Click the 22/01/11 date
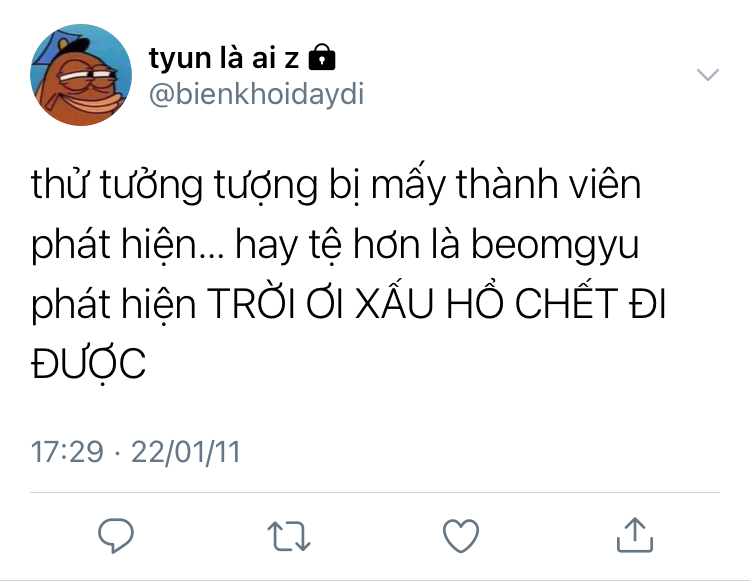Viewport: 750px width, 581px height. [186, 451]
